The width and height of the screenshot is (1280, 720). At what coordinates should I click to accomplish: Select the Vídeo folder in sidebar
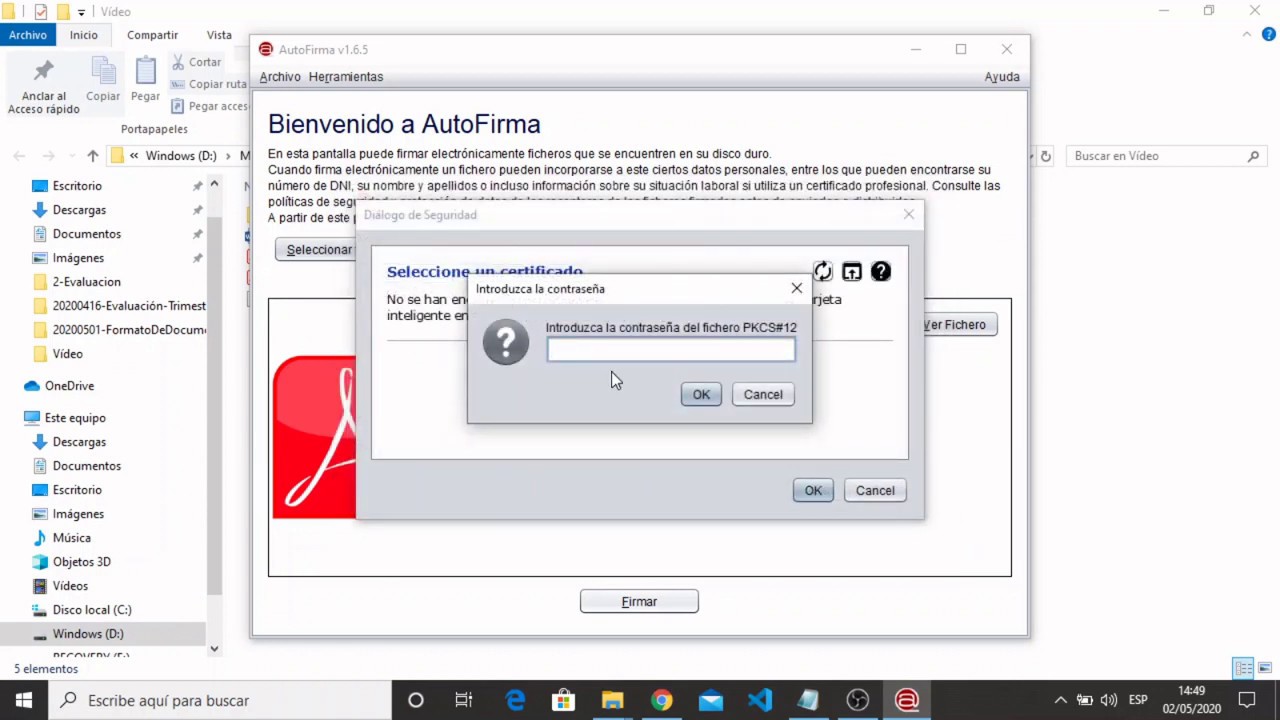point(68,354)
